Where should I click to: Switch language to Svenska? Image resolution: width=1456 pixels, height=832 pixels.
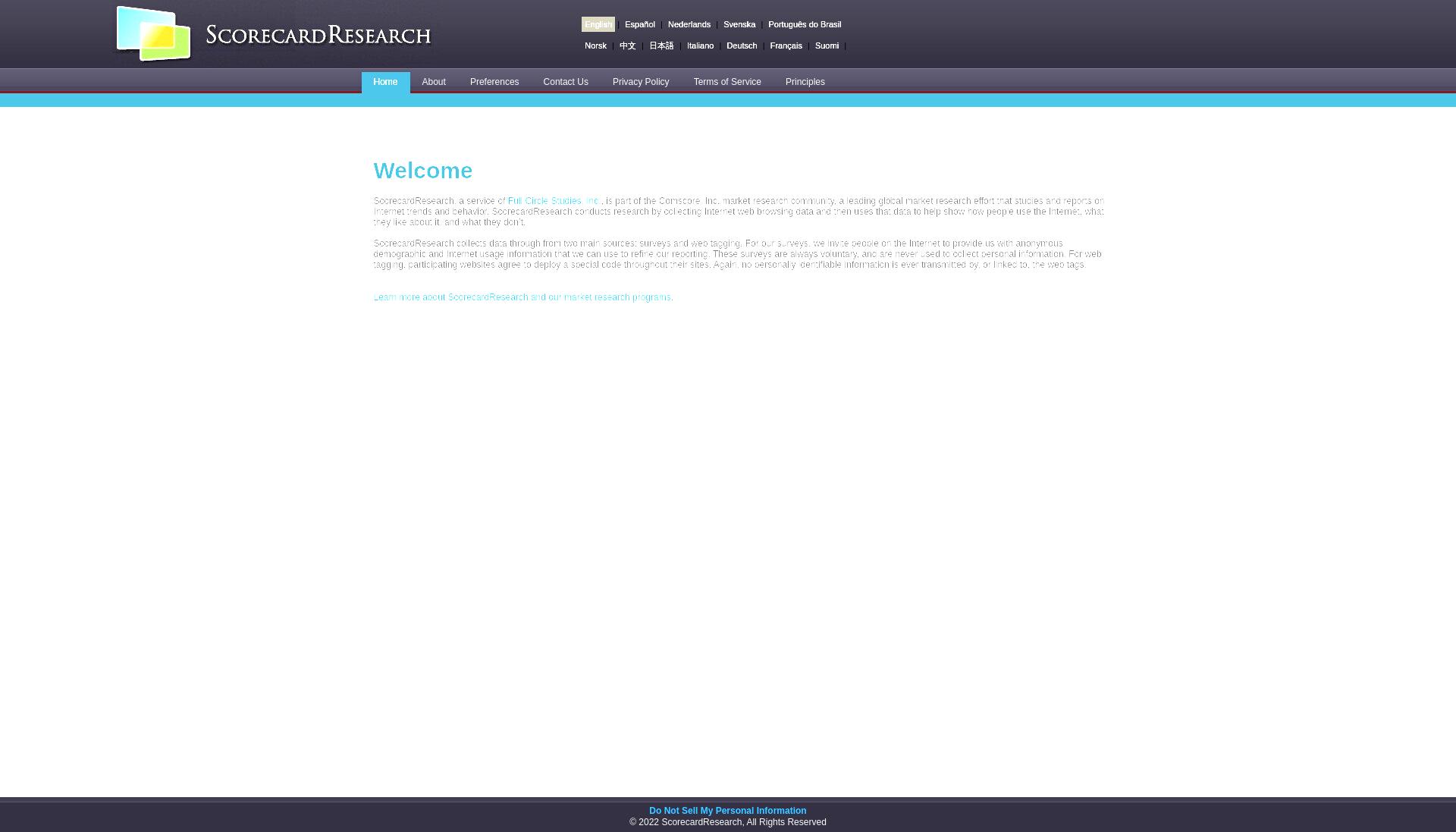click(x=739, y=24)
